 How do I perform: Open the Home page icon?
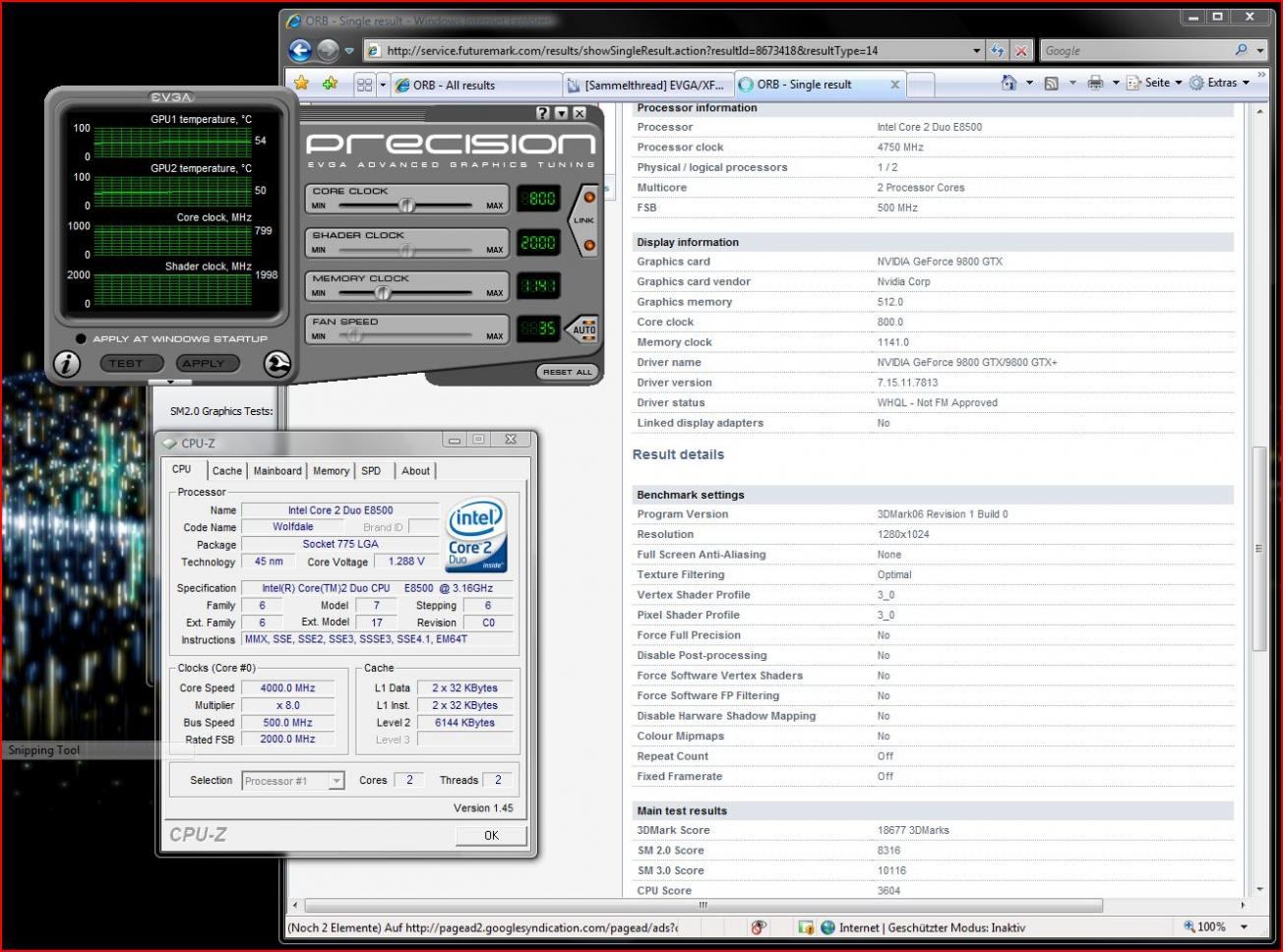[1008, 83]
